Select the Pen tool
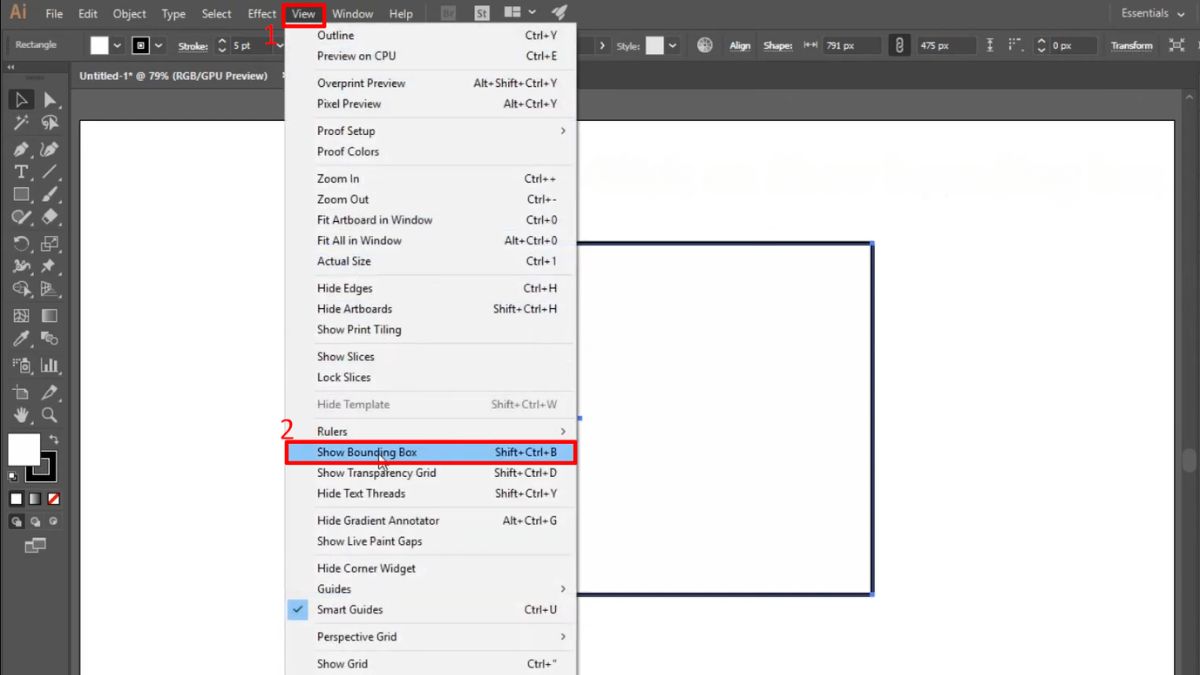The height and width of the screenshot is (675, 1200). [x=21, y=149]
